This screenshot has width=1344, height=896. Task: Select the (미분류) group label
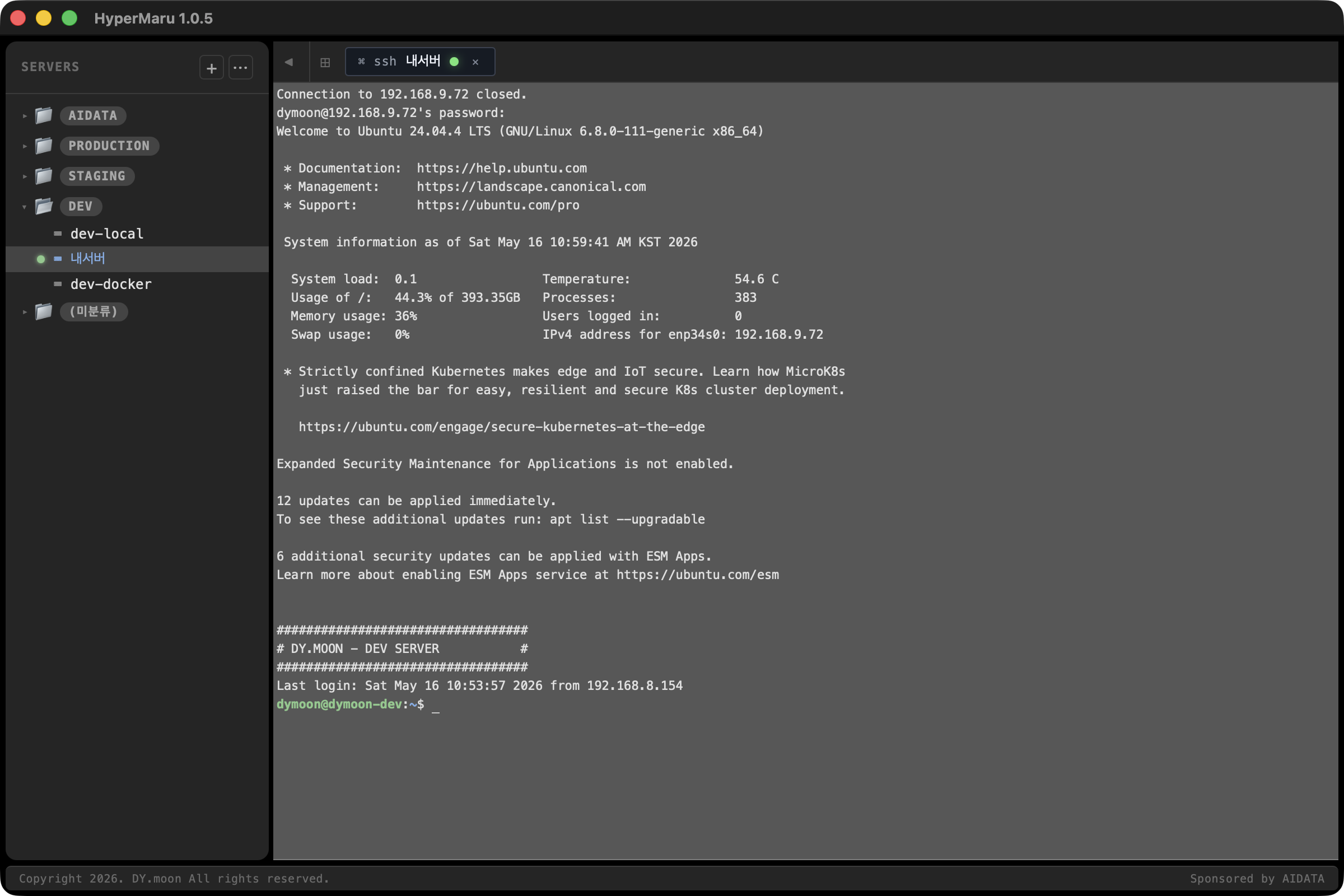94,311
